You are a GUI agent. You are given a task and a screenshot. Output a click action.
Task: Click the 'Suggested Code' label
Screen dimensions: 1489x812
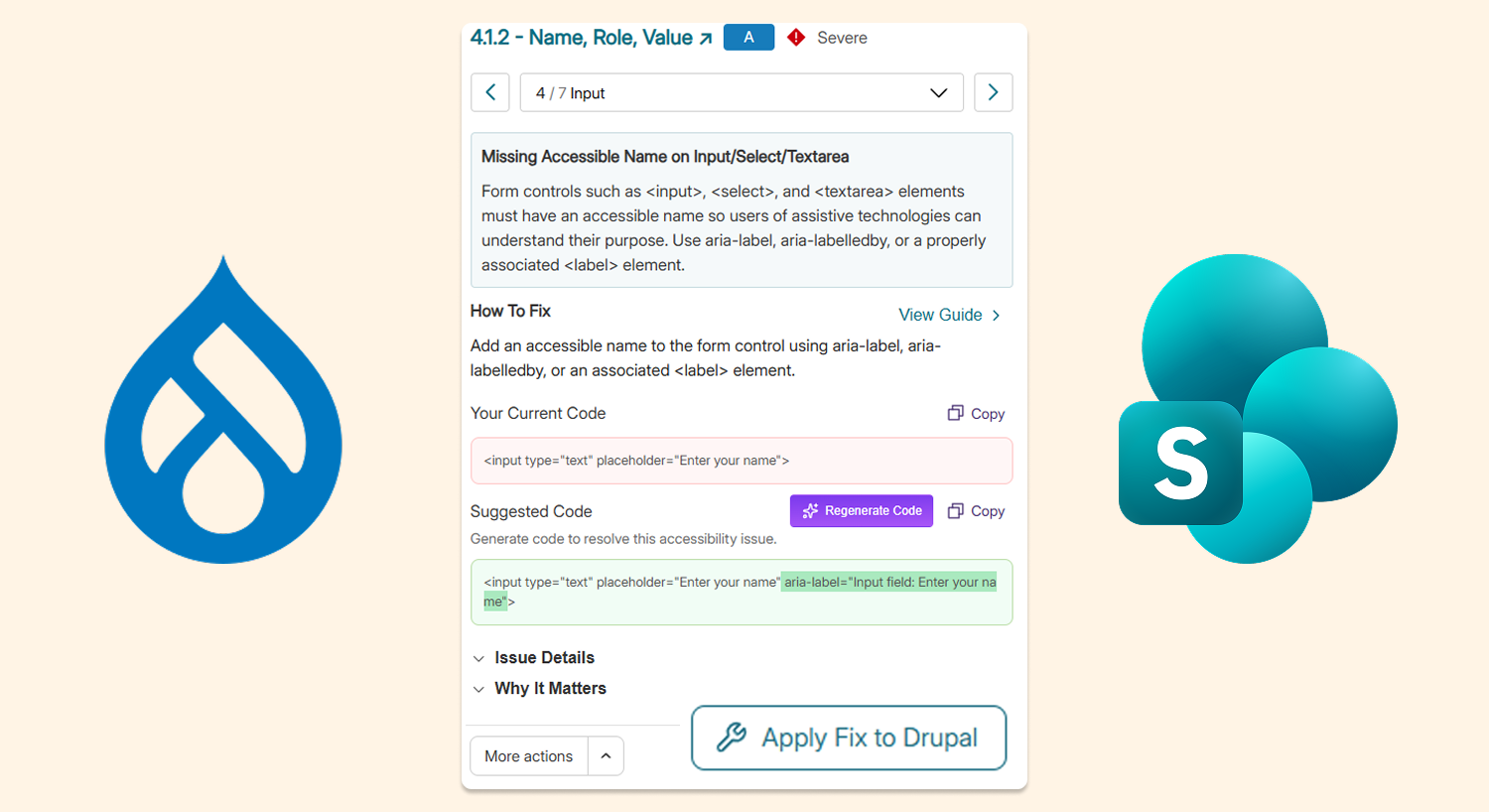pyautogui.click(x=531, y=511)
